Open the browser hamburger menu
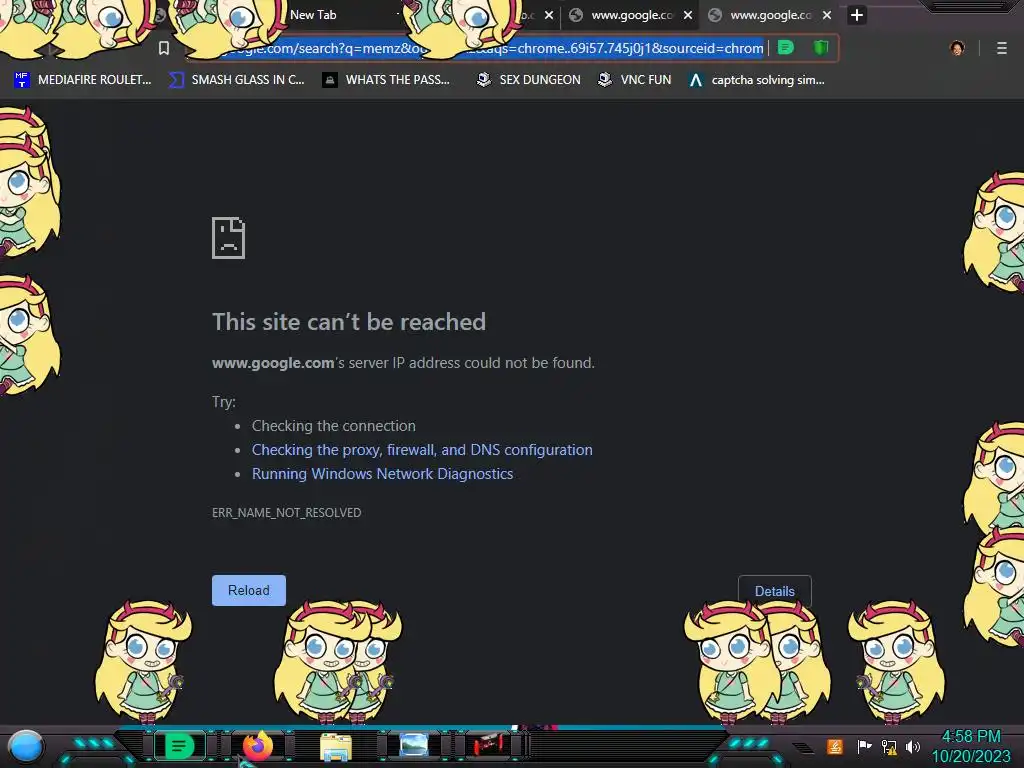 click(1002, 48)
